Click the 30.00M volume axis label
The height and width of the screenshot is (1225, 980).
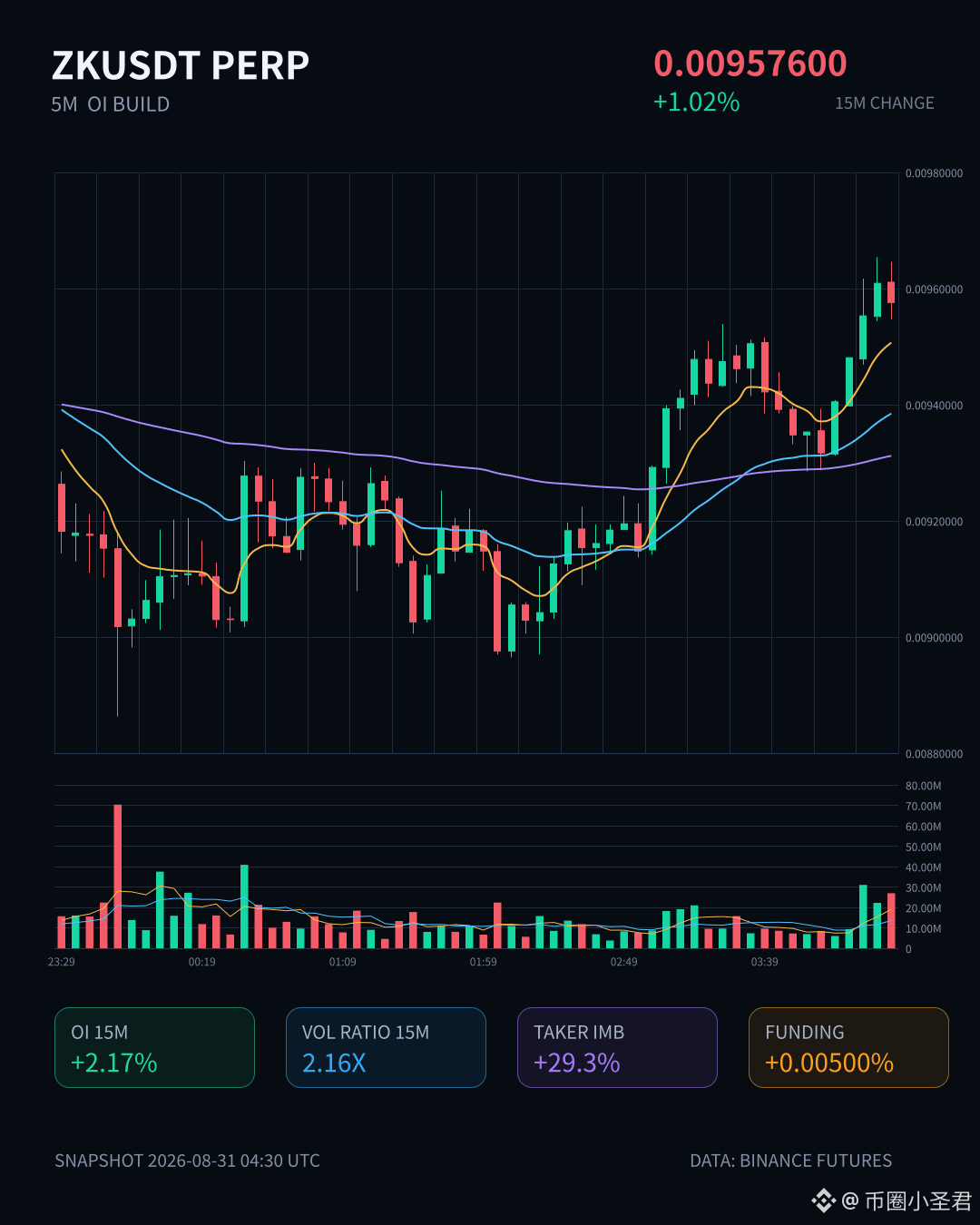(923, 888)
